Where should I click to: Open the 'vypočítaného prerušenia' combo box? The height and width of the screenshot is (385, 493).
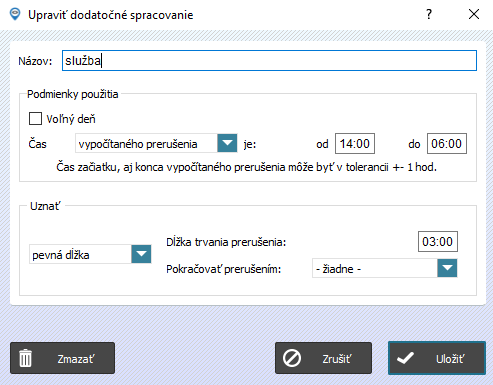pyautogui.click(x=156, y=144)
